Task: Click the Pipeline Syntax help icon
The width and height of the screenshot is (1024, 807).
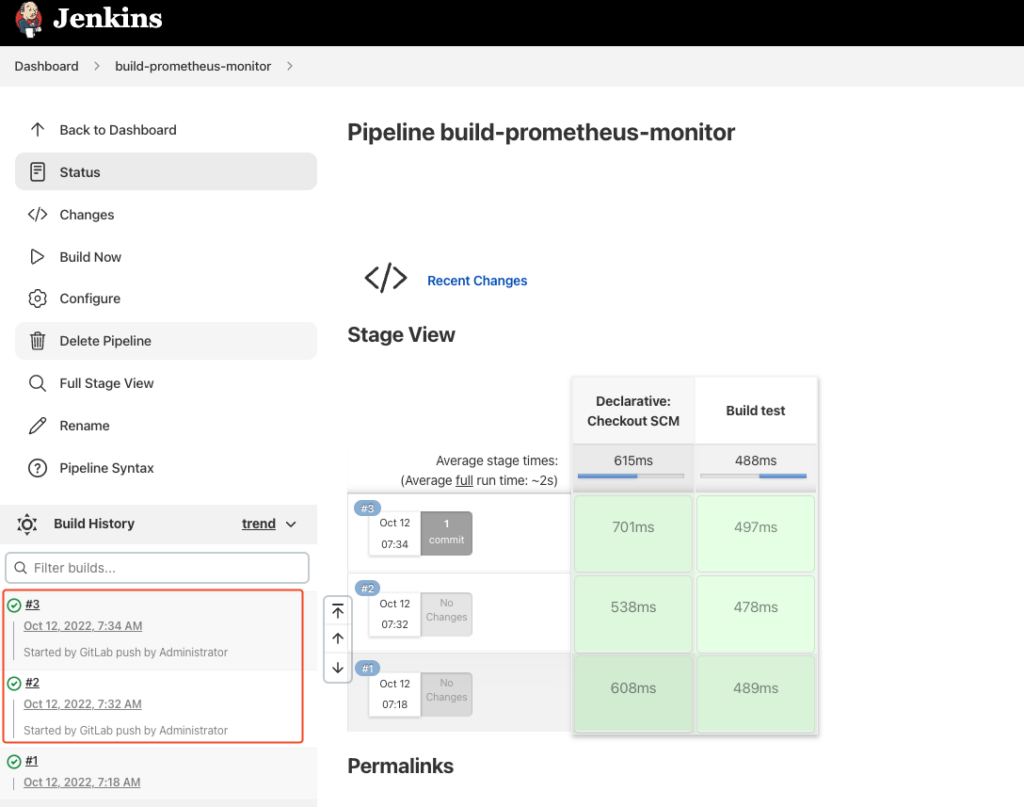Action: (38, 468)
